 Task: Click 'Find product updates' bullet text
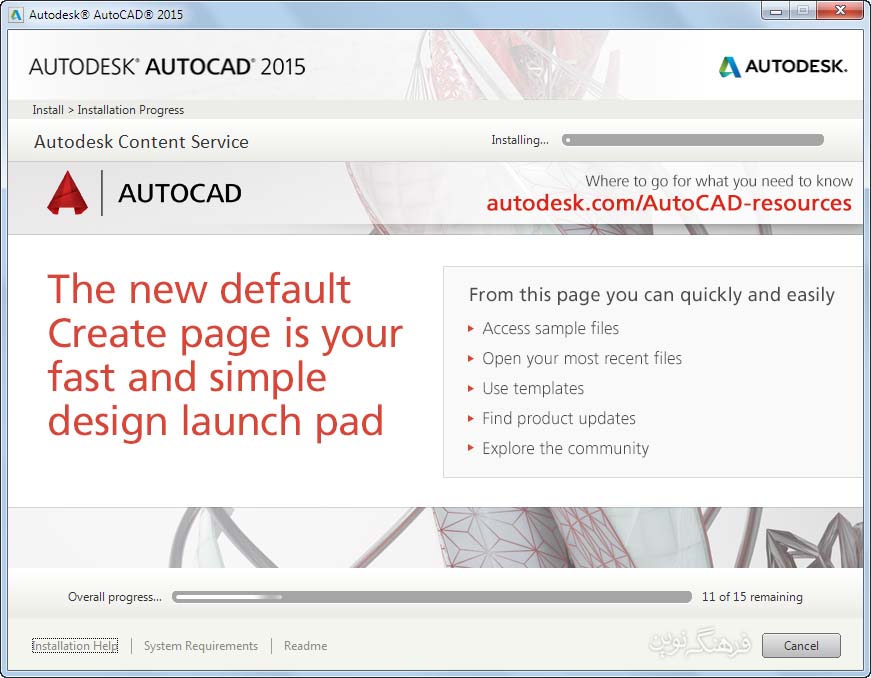point(559,418)
